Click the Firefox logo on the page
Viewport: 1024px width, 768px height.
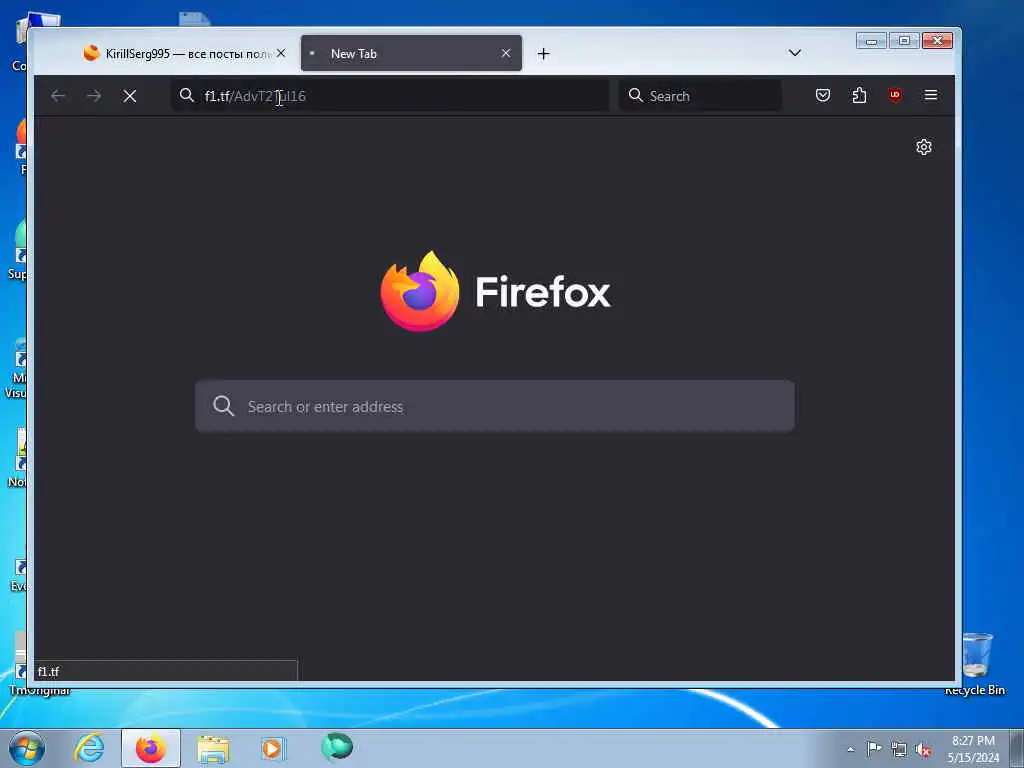pos(420,291)
